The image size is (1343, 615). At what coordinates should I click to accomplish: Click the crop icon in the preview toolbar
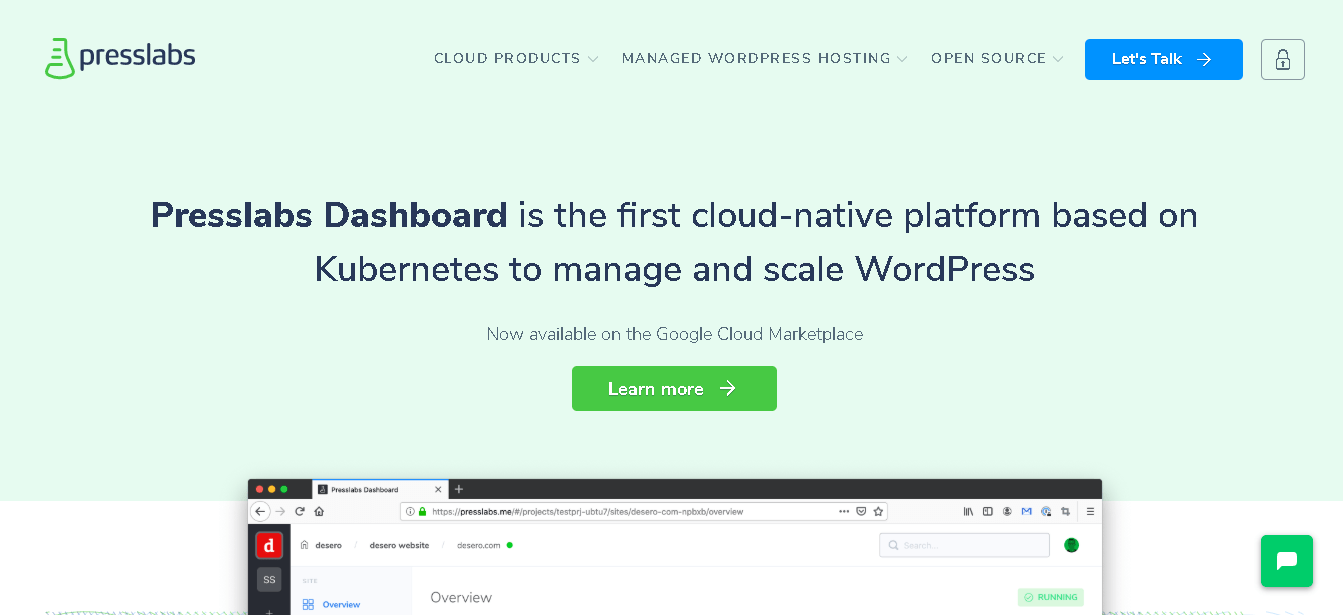coord(1066,511)
